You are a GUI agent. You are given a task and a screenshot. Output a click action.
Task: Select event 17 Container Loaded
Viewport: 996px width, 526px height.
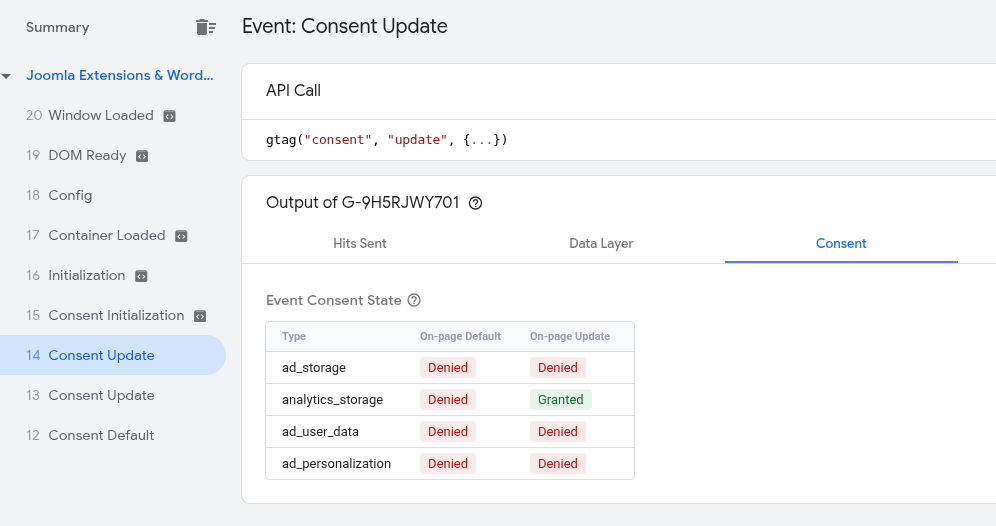[95, 236]
